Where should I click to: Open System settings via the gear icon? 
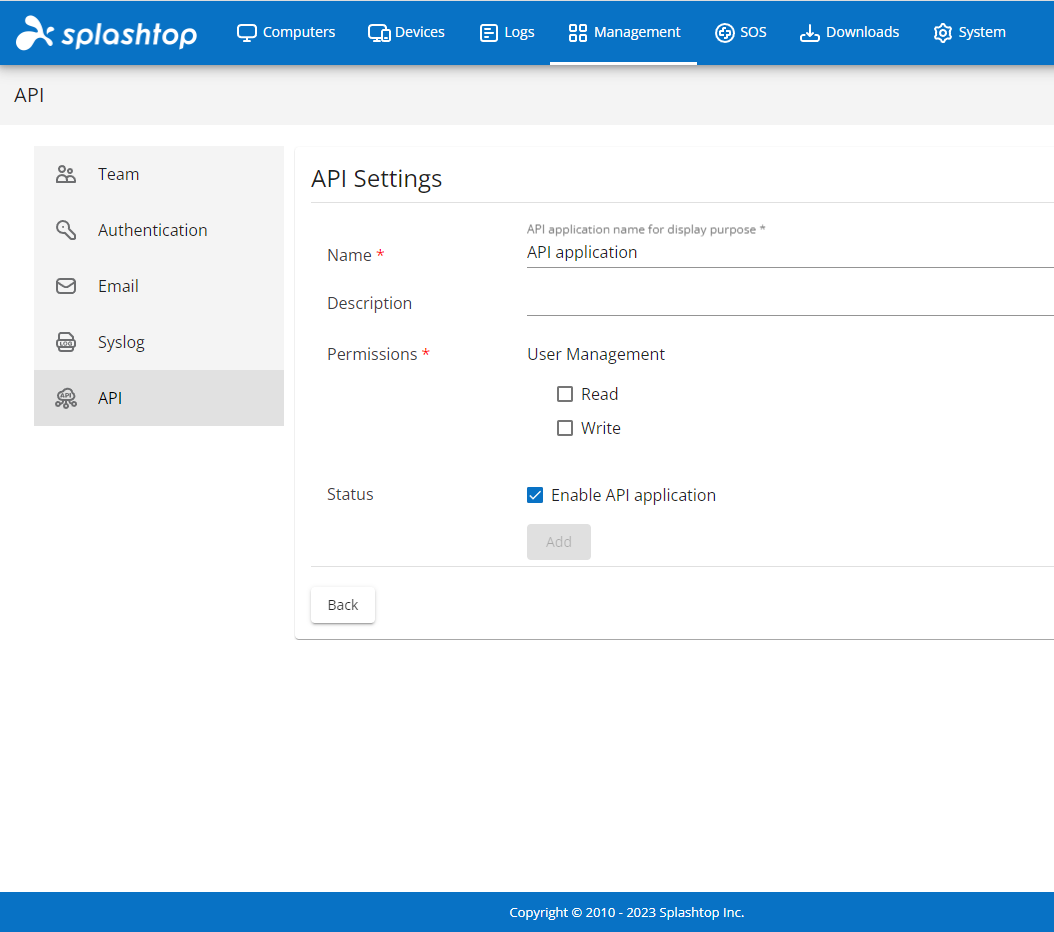click(941, 31)
